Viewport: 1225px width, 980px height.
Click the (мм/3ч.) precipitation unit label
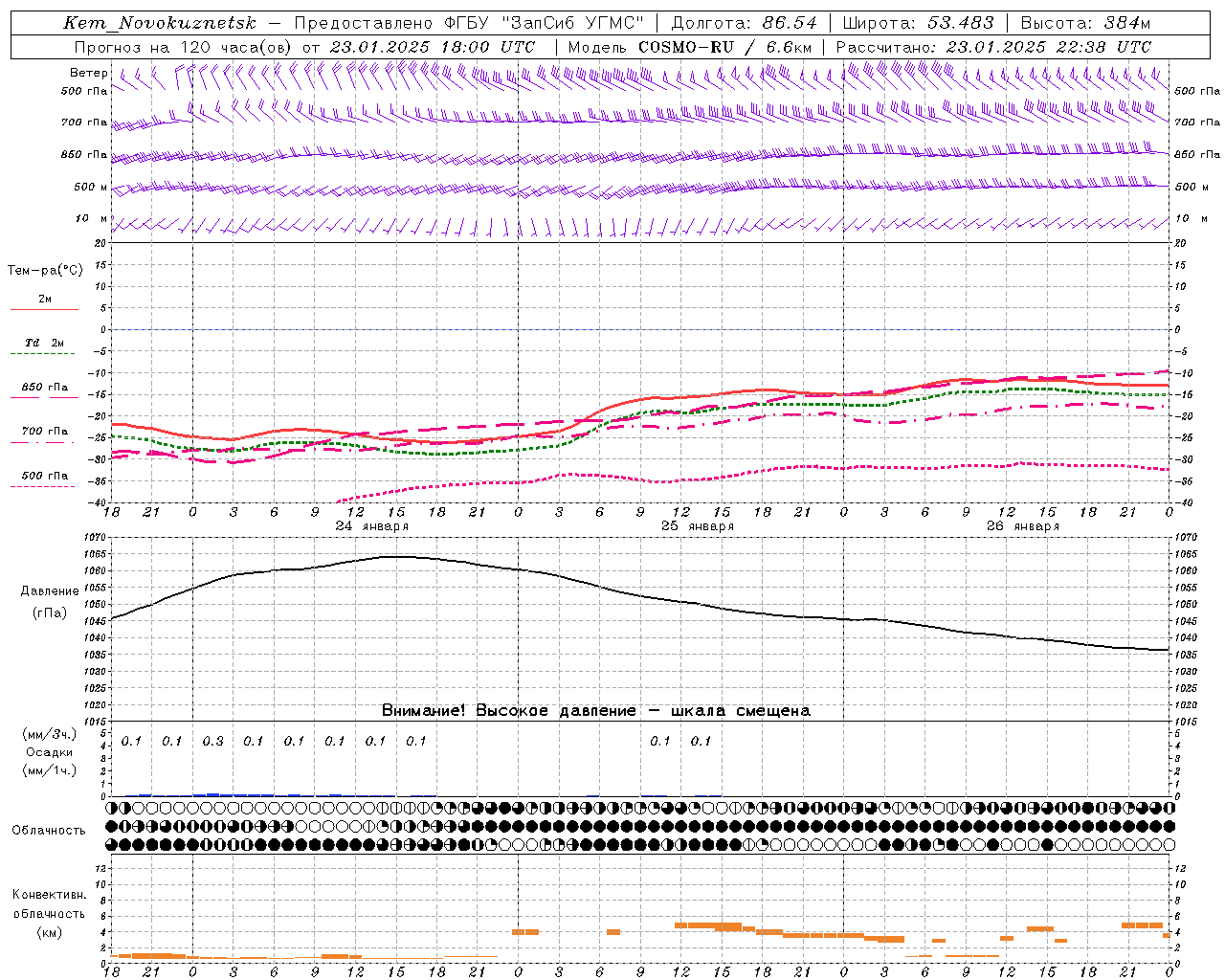[50, 735]
